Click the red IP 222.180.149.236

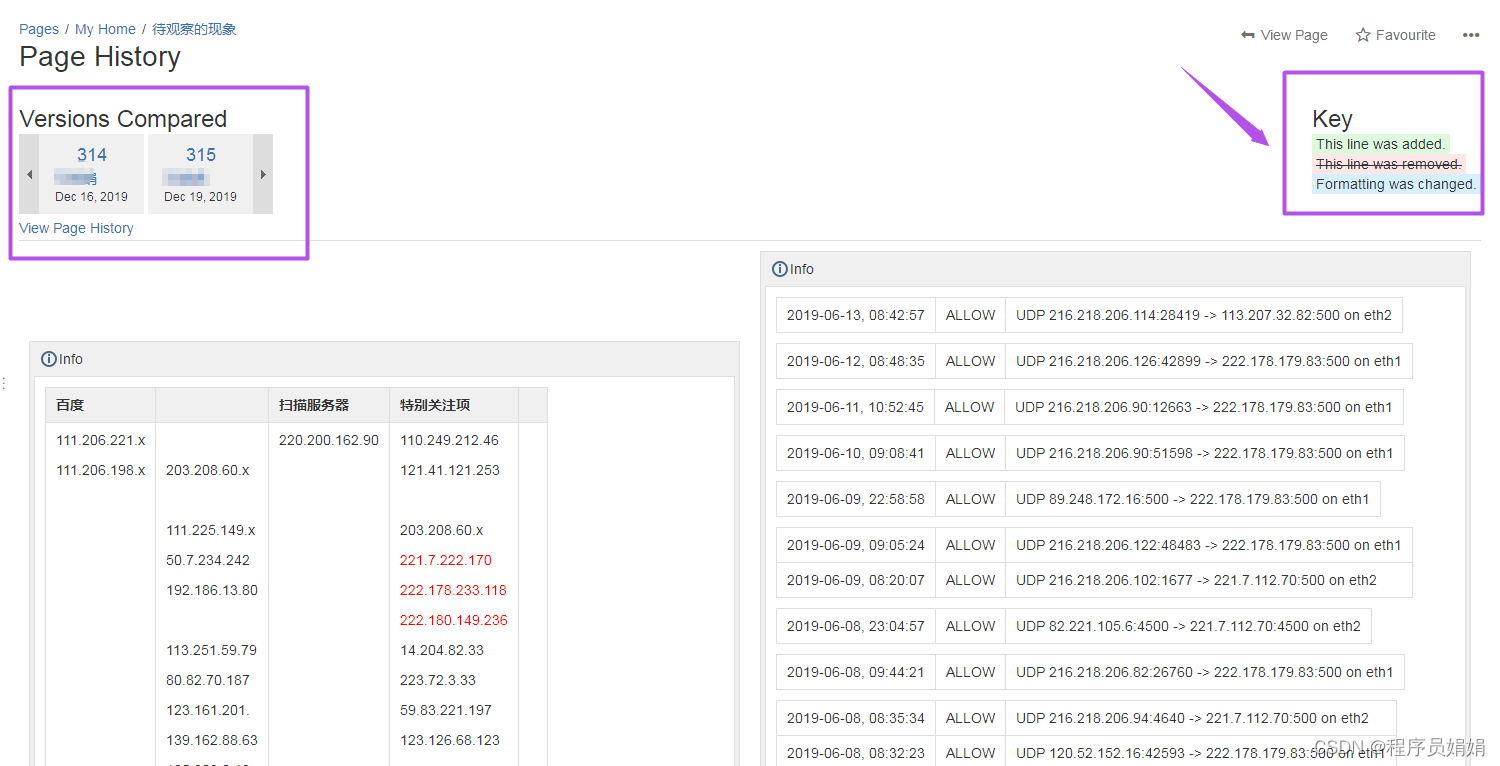[454, 620]
